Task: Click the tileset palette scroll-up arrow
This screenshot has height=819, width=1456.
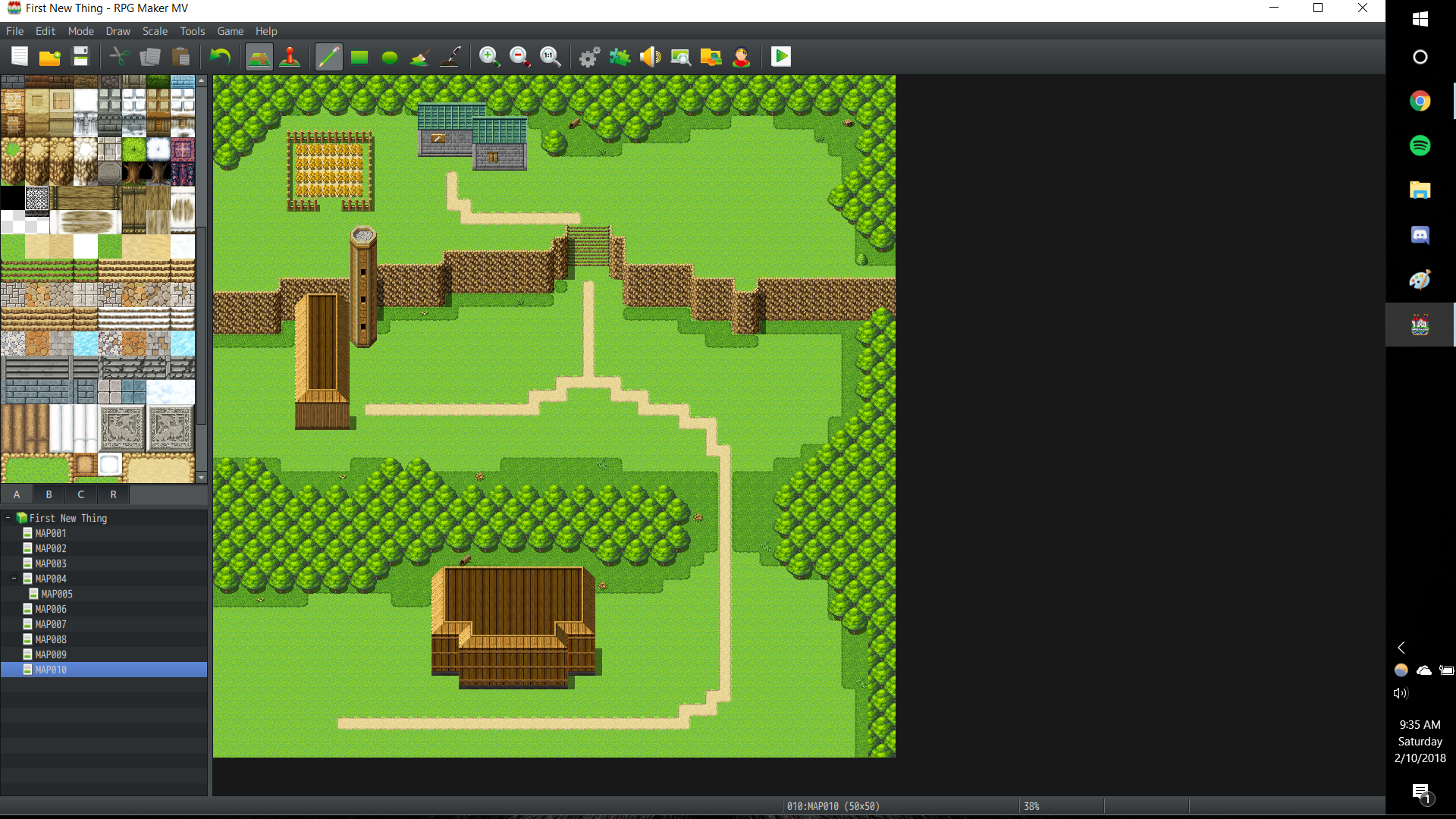Action: click(x=201, y=80)
